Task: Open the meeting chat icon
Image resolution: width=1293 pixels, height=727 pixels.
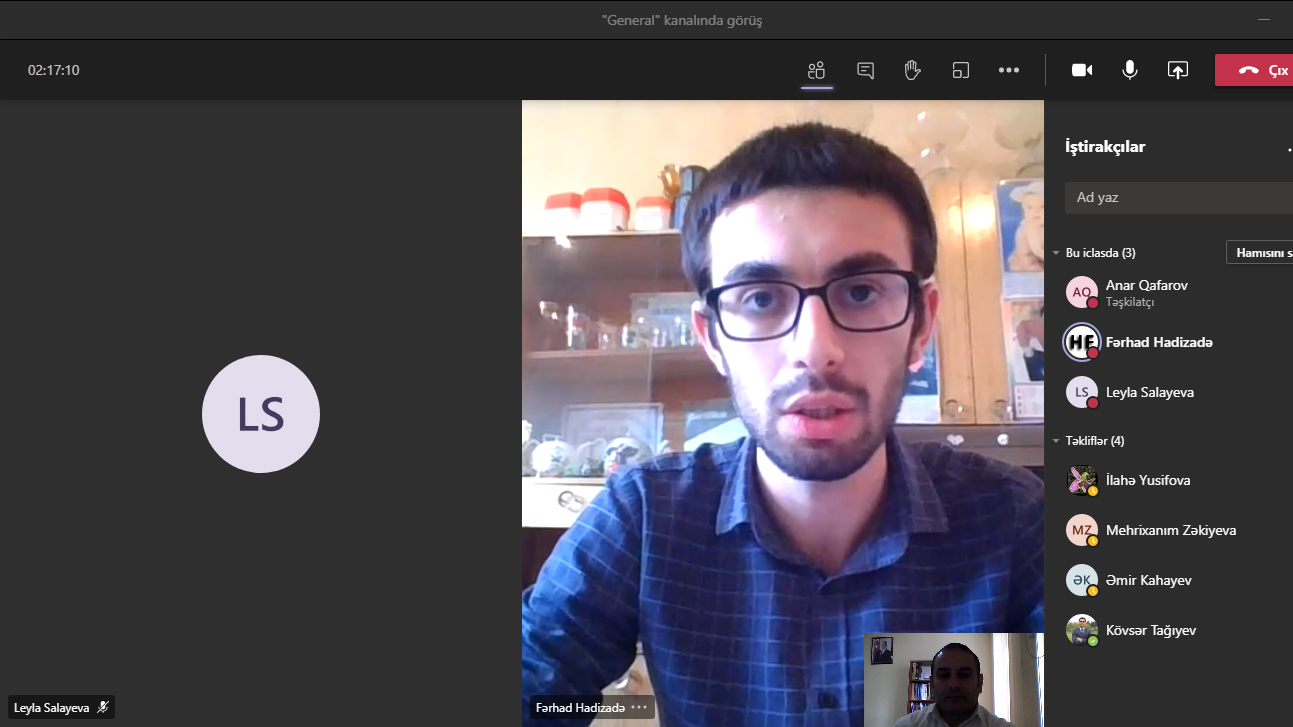Action: click(865, 70)
